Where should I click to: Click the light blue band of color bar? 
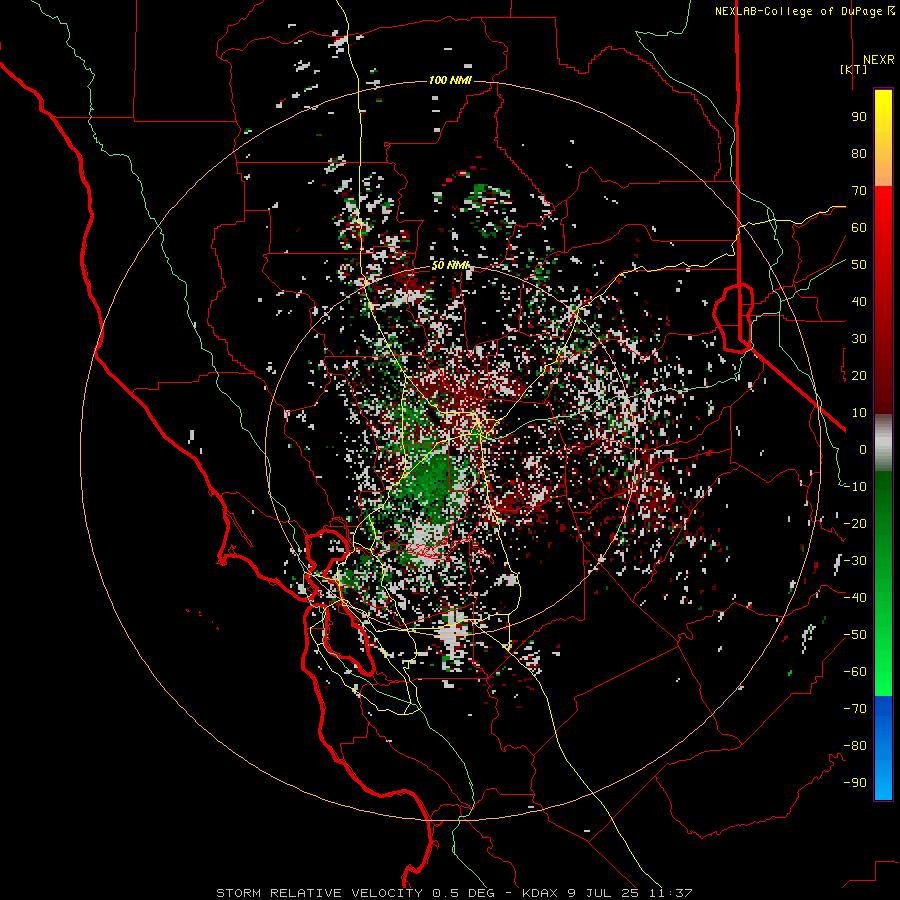[x=883, y=781]
